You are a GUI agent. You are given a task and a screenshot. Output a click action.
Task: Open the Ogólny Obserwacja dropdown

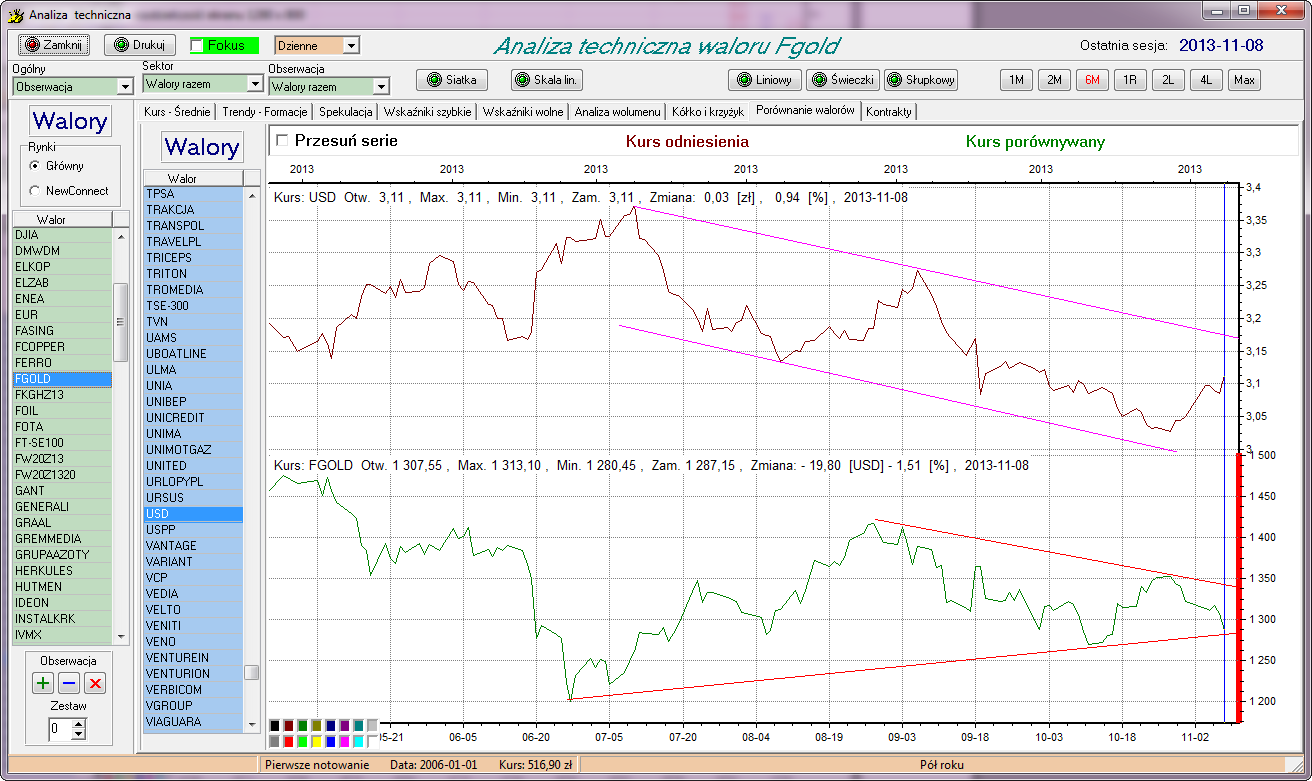pyautogui.click(x=125, y=87)
